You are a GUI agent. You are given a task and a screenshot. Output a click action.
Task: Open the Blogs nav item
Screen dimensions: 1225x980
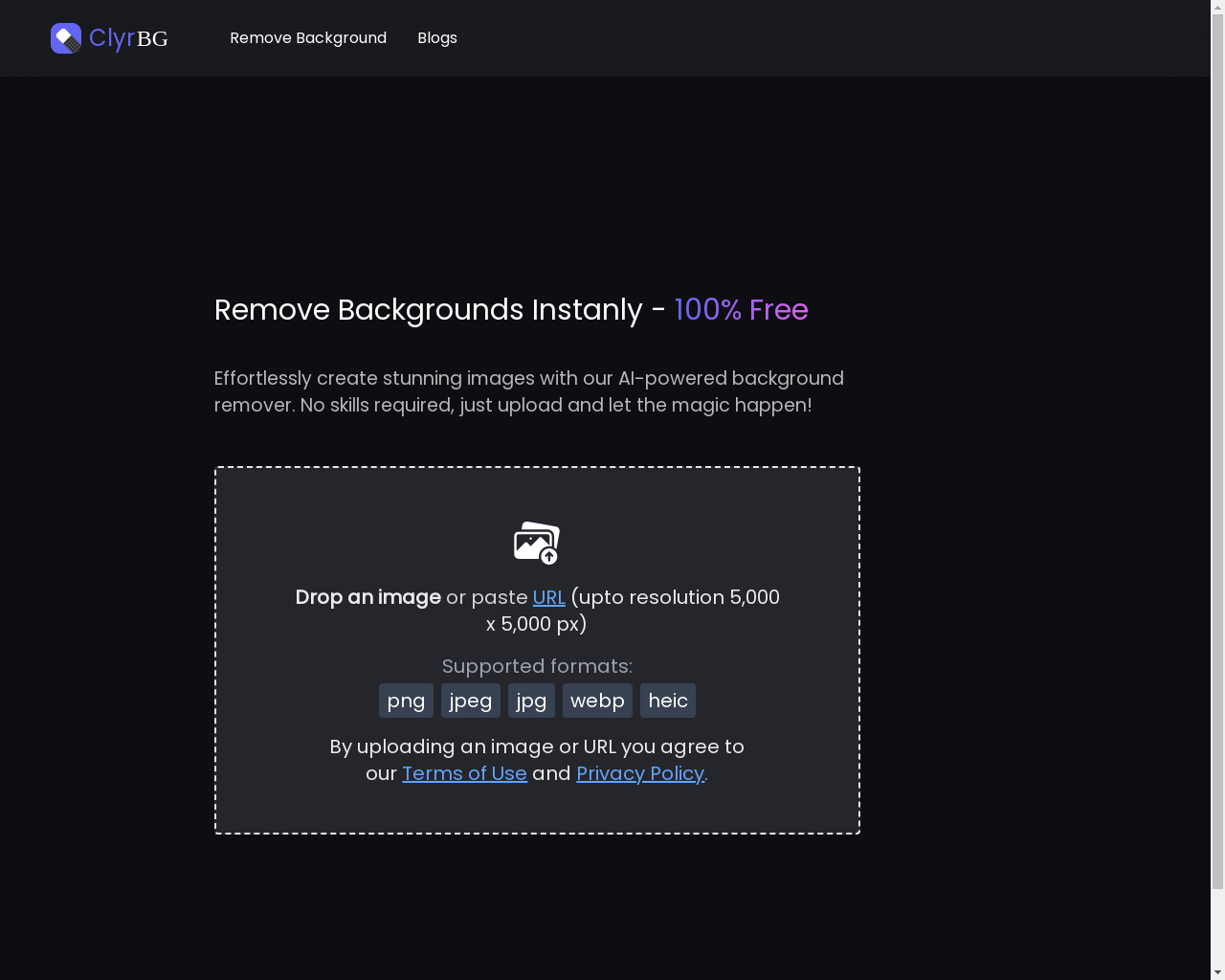(x=437, y=38)
